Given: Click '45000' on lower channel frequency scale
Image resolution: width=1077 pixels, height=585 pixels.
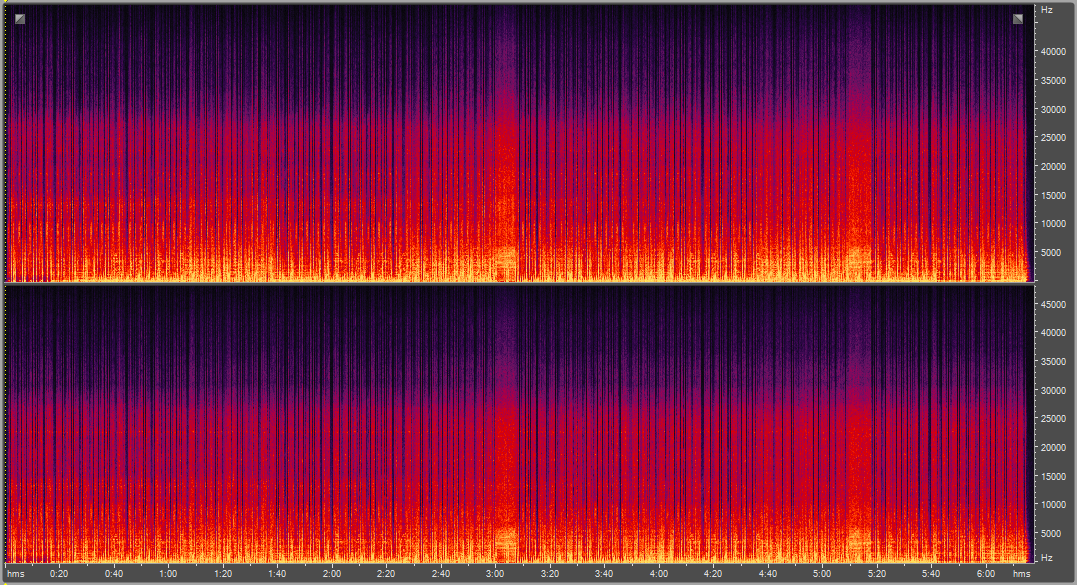Looking at the screenshot, I should tap(1053, 304).
